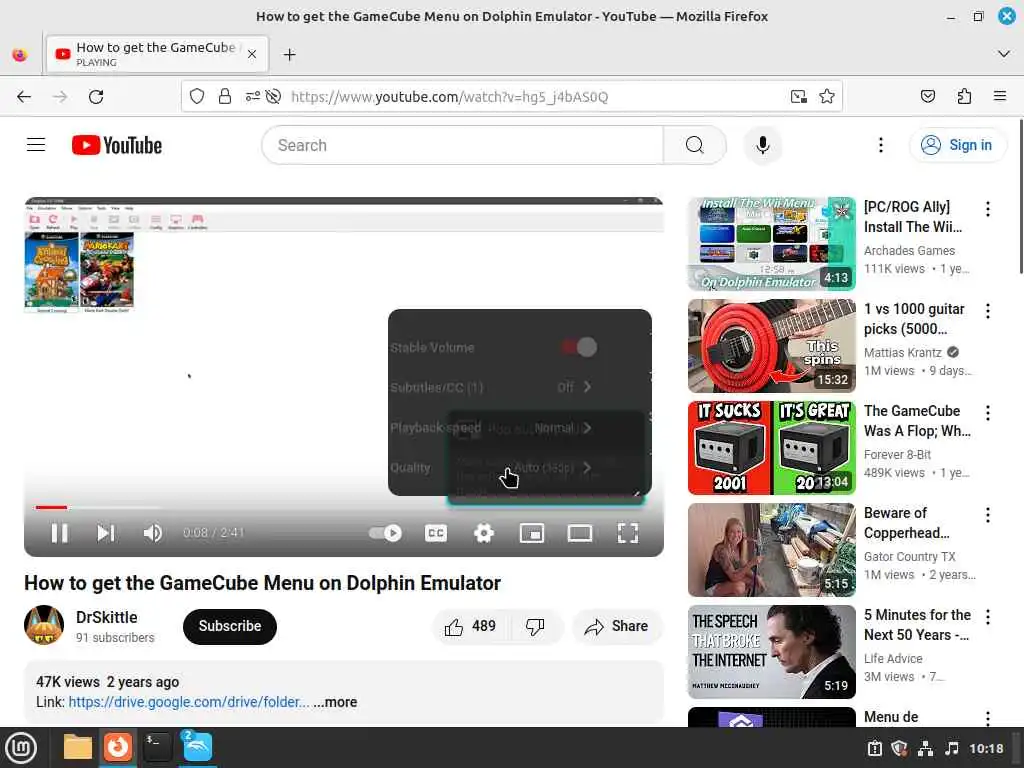
Task: Reload the current page
Action: [96, 97]
